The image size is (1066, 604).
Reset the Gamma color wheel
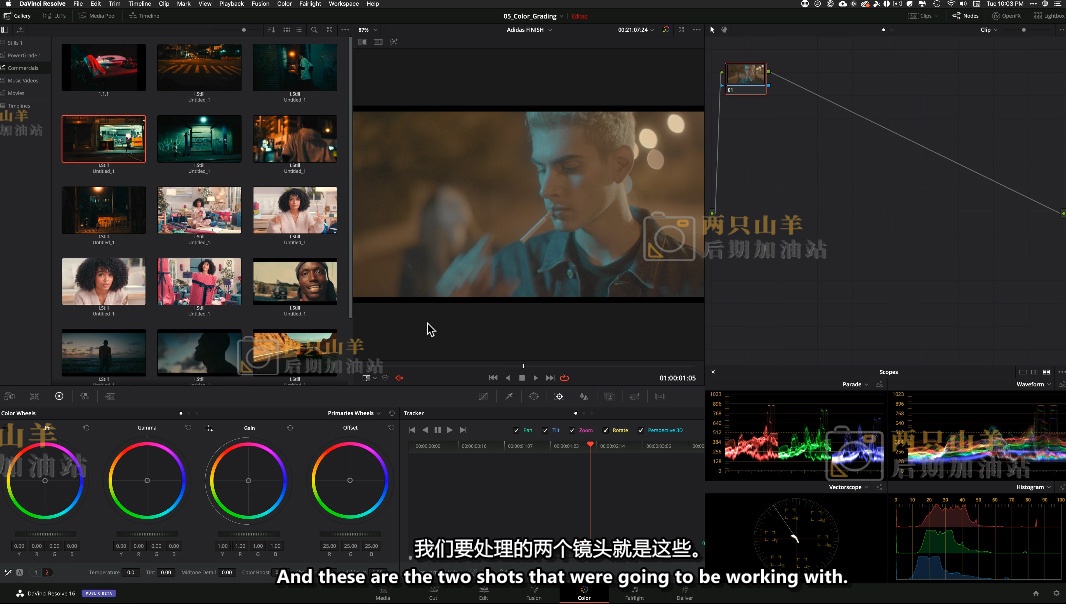click(188, 428)
